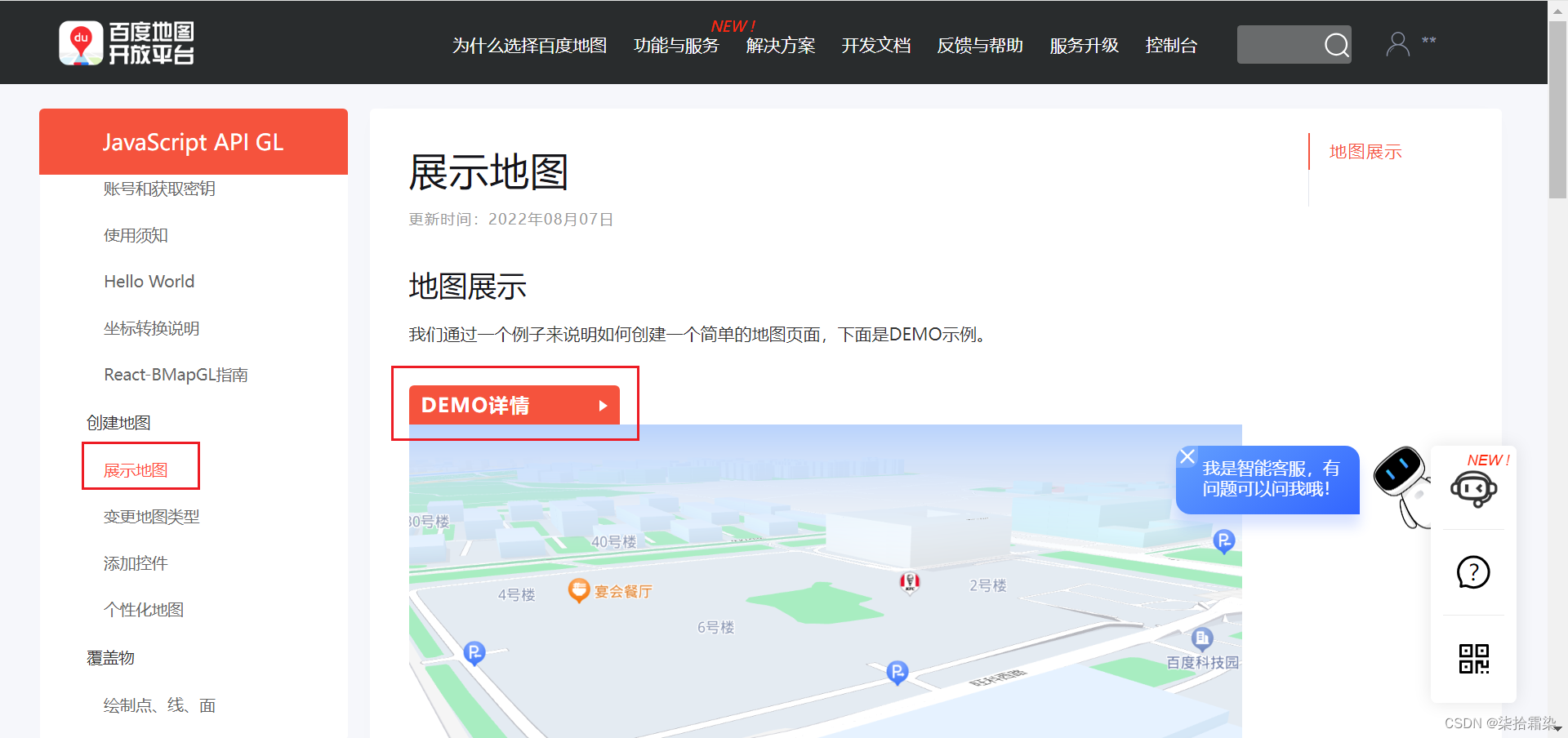Open the smart customer service robot icon
Screen dimensions: 1568x738
pyautogui.click(x=1472, y=487)
